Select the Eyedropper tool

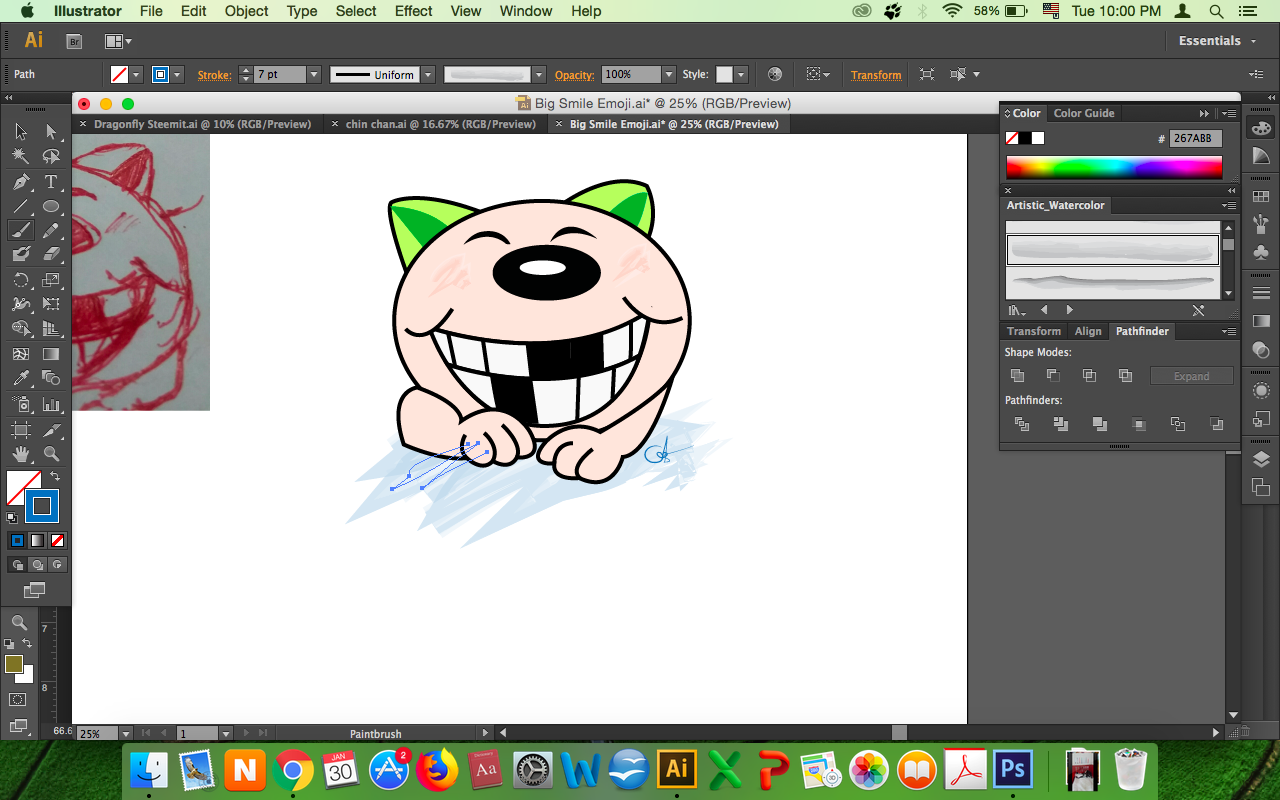[21, 378]
